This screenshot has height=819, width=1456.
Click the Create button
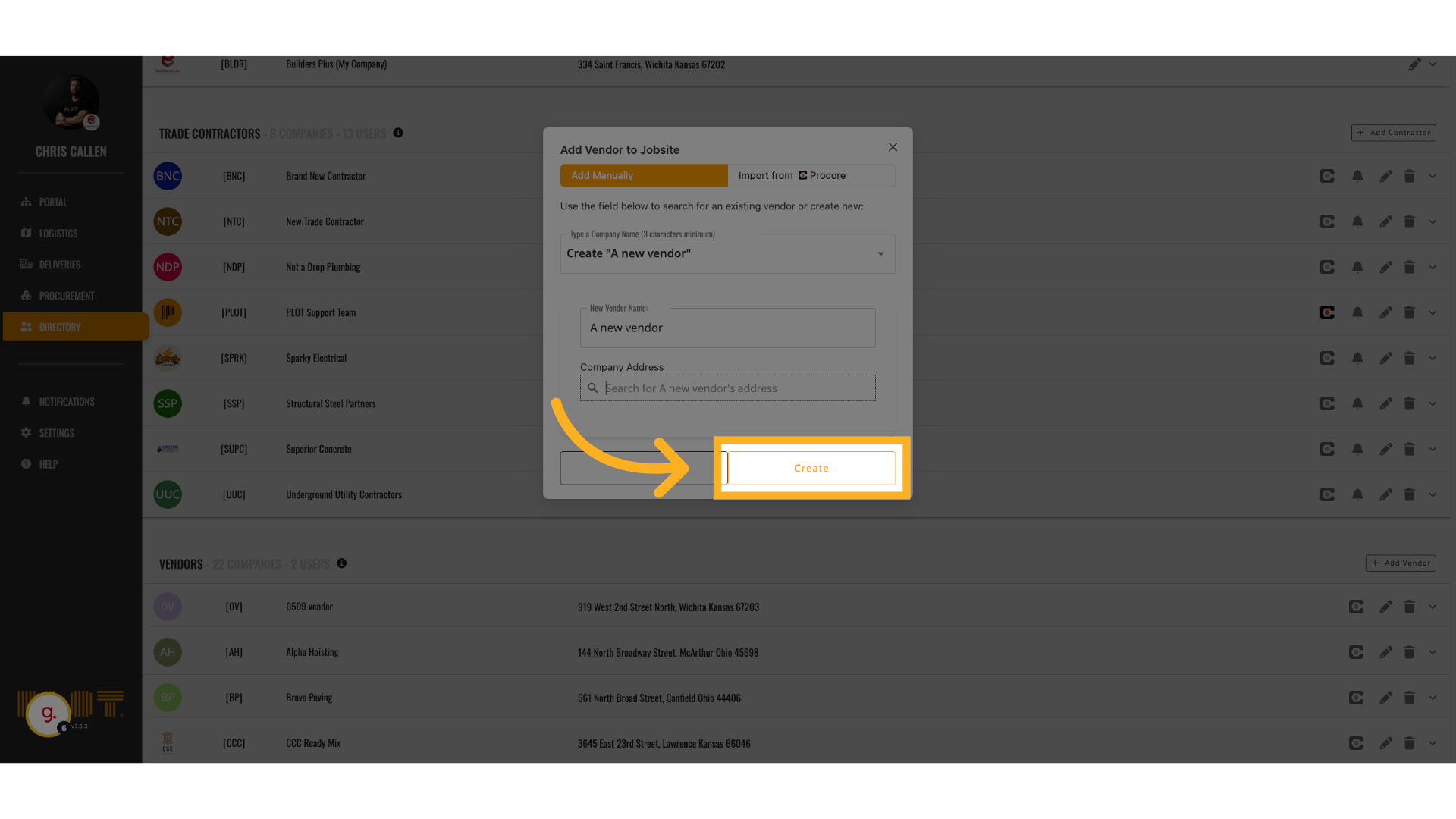811,468
